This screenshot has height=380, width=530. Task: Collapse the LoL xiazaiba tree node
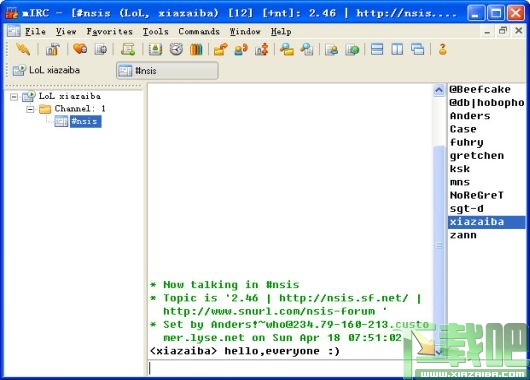click(14, 97)
